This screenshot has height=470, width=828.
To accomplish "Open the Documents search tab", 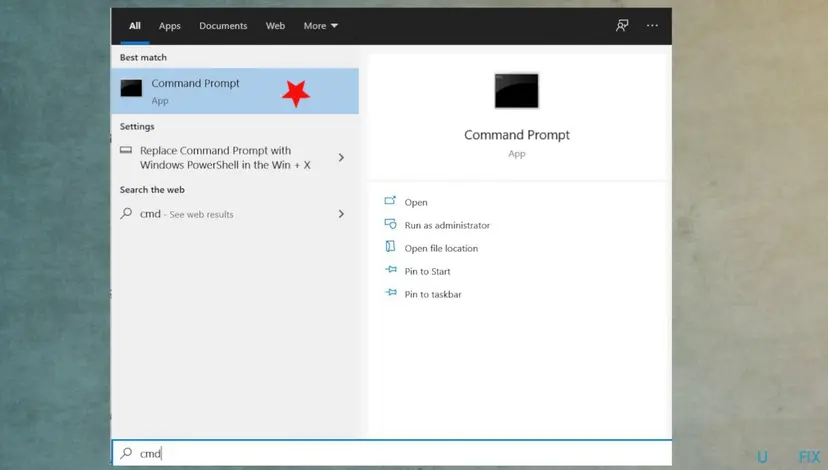I will (x=223, y=25).
